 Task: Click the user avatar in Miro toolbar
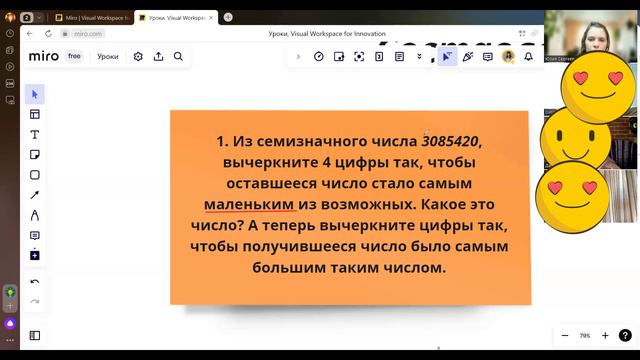pos(508,56)
